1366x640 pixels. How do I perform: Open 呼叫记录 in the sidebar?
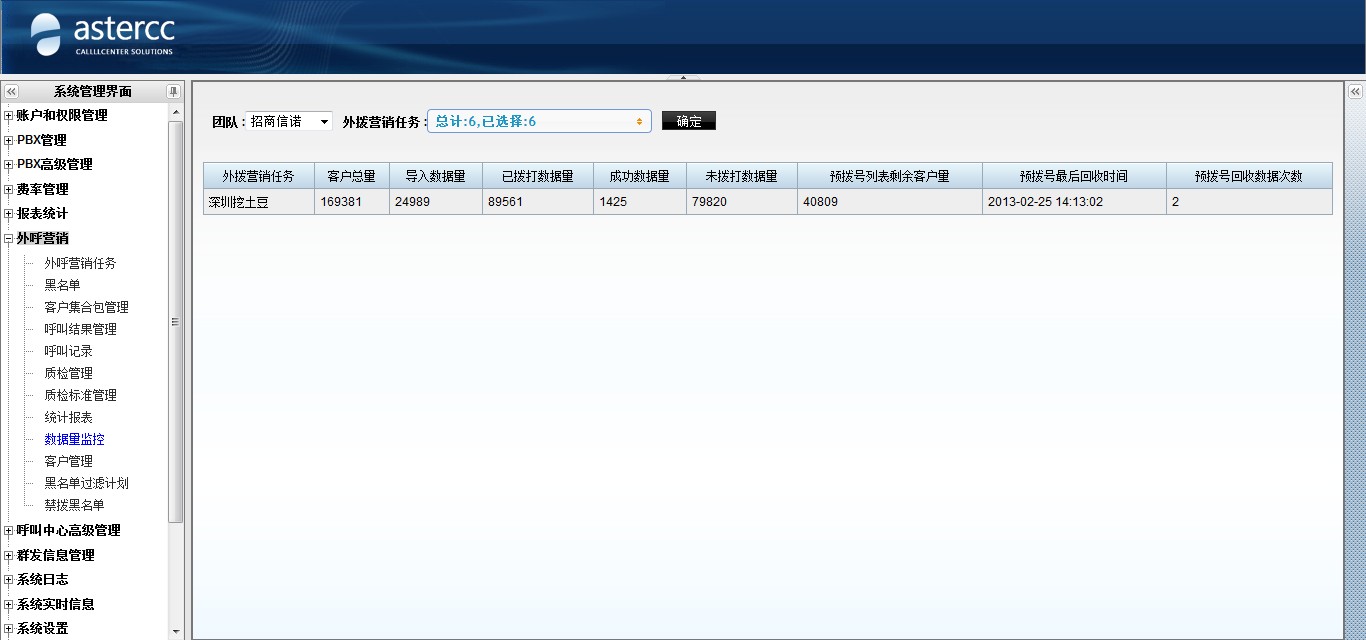click(x=68, y=351)
